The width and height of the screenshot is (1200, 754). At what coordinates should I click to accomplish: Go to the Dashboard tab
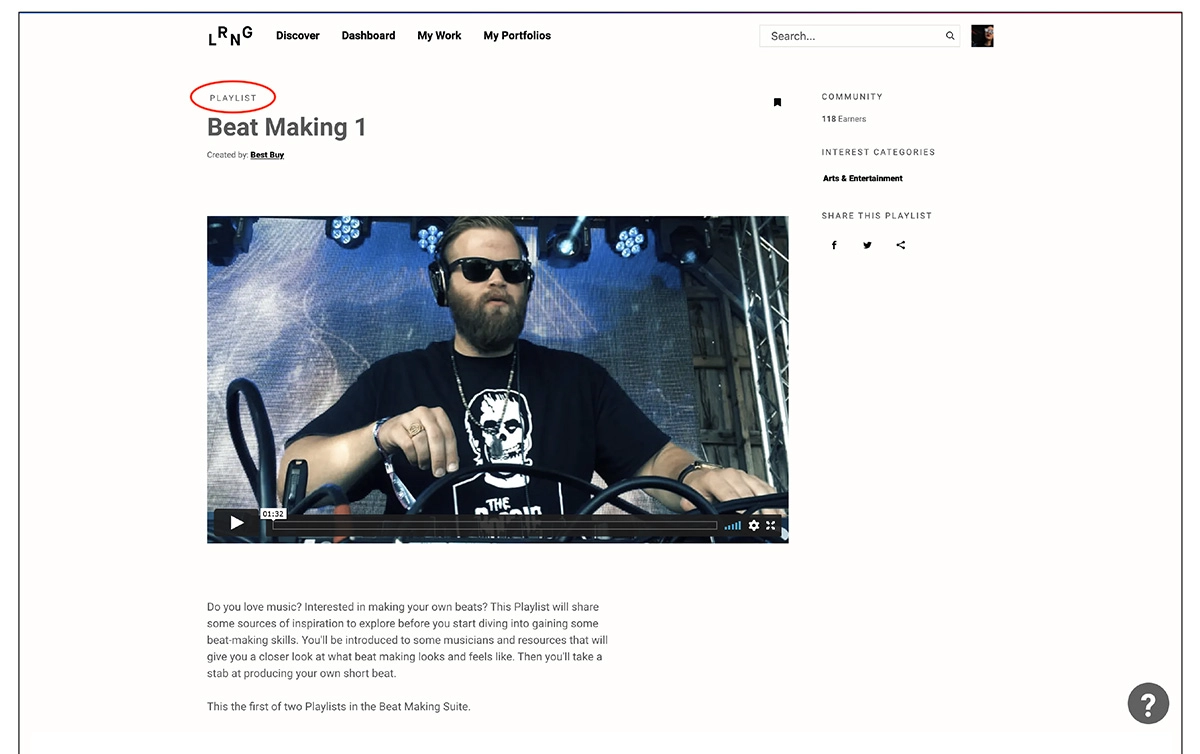(368, 35)
